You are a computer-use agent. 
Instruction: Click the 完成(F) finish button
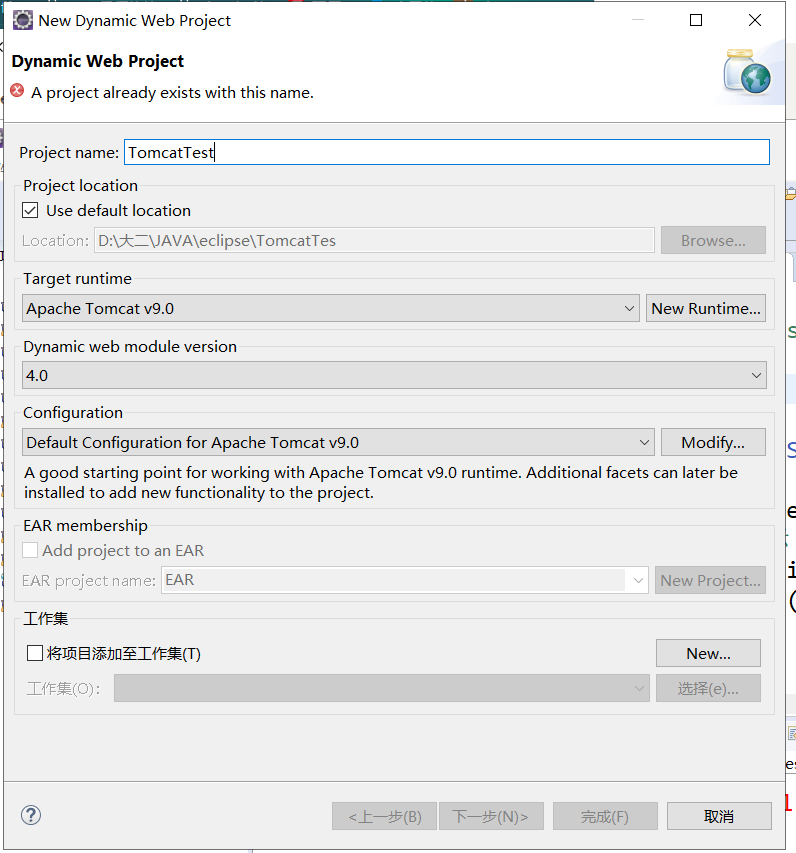(x=605, y=816)
